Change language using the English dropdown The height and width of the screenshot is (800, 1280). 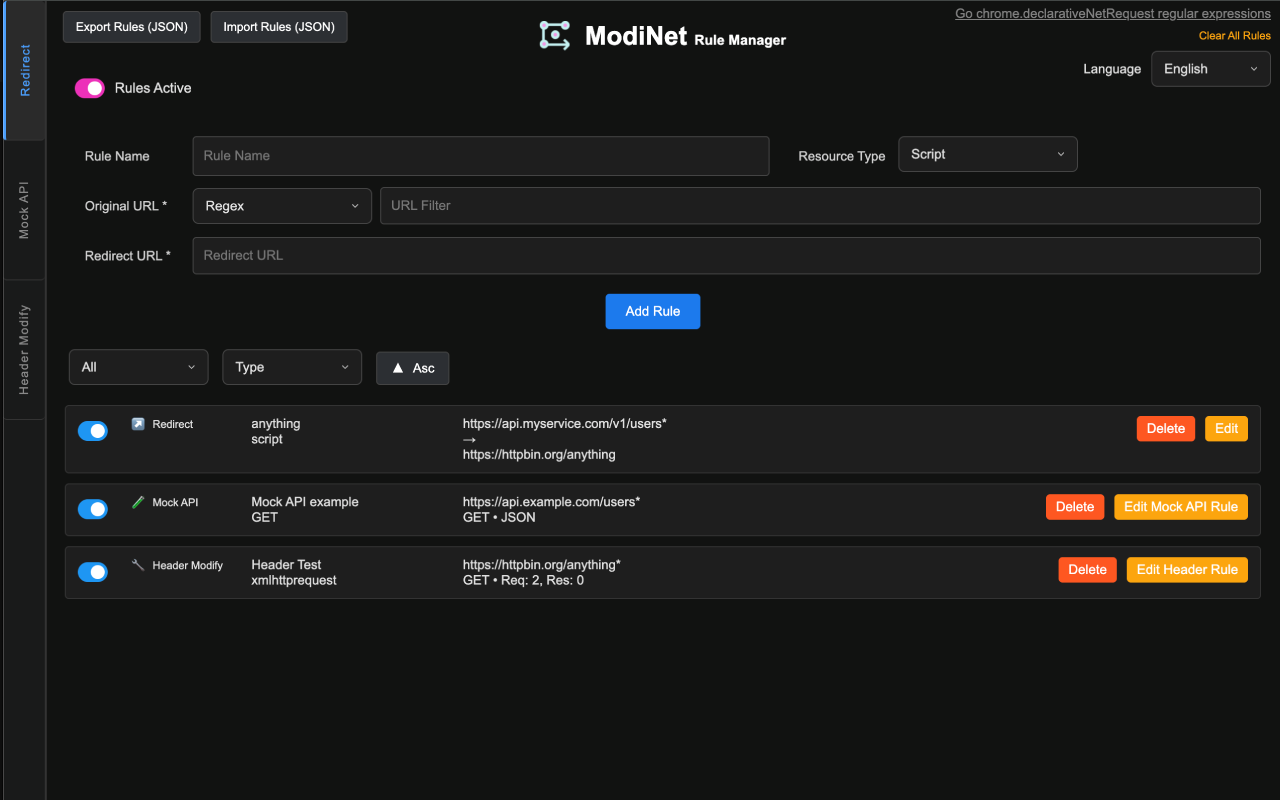tap(1210, 68)
